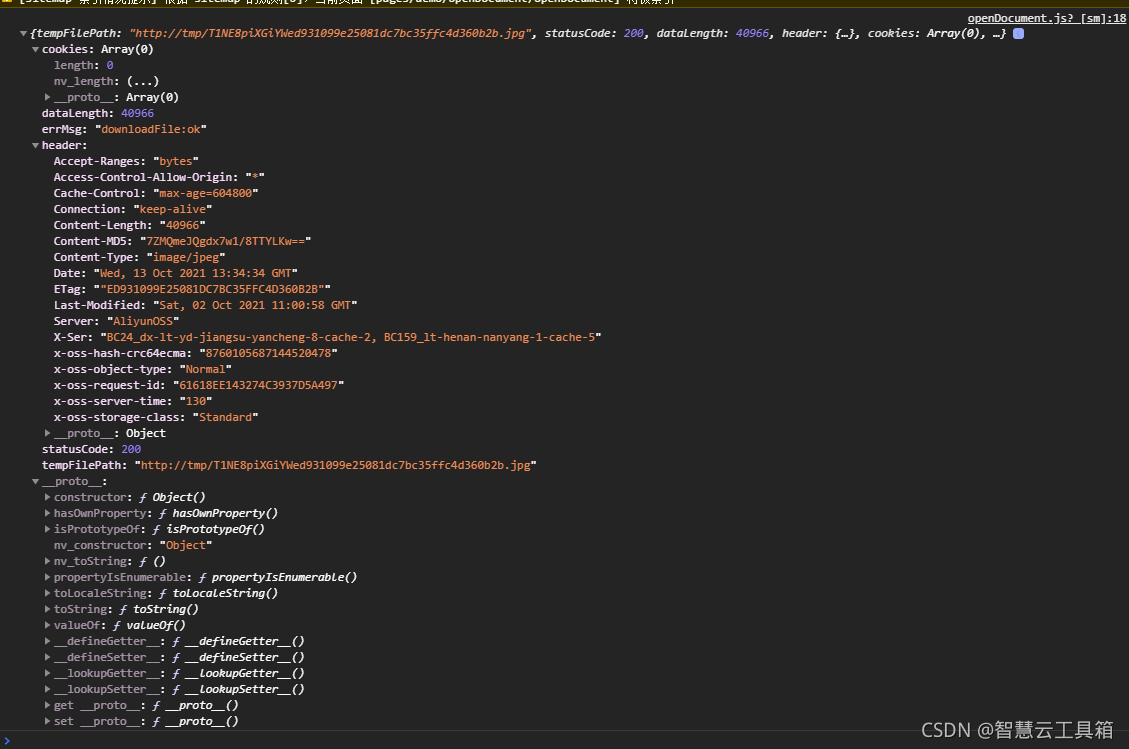Expand the valueOf function entry

coord(48,625)
